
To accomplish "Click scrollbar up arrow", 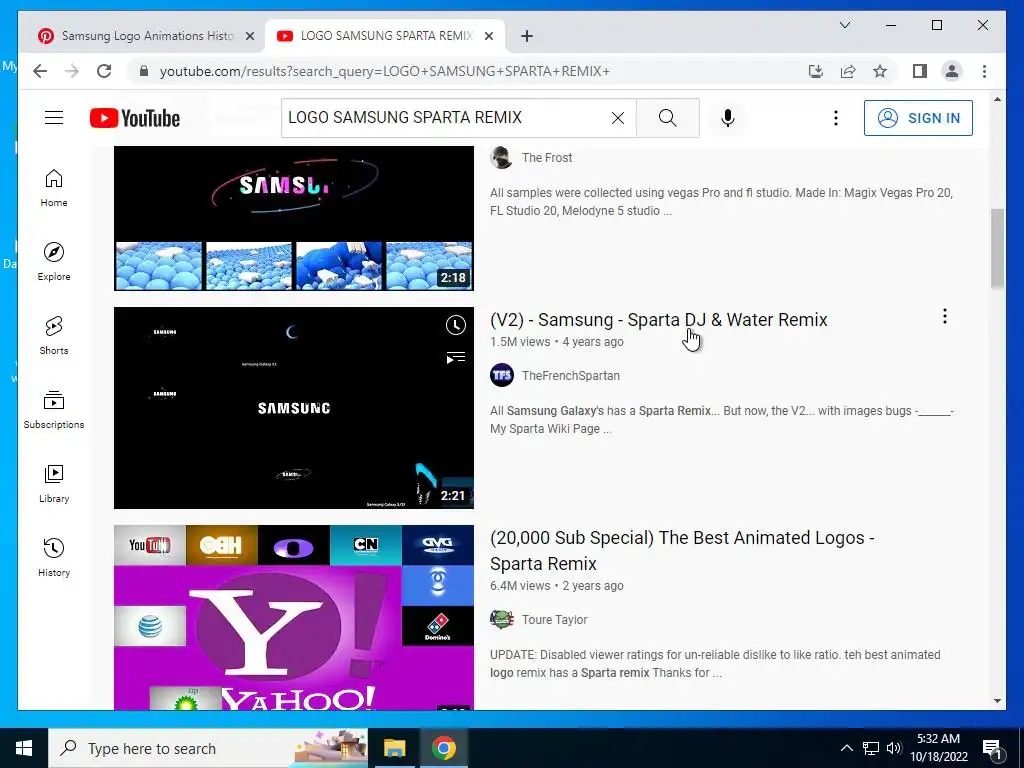I will coord(997,99).
